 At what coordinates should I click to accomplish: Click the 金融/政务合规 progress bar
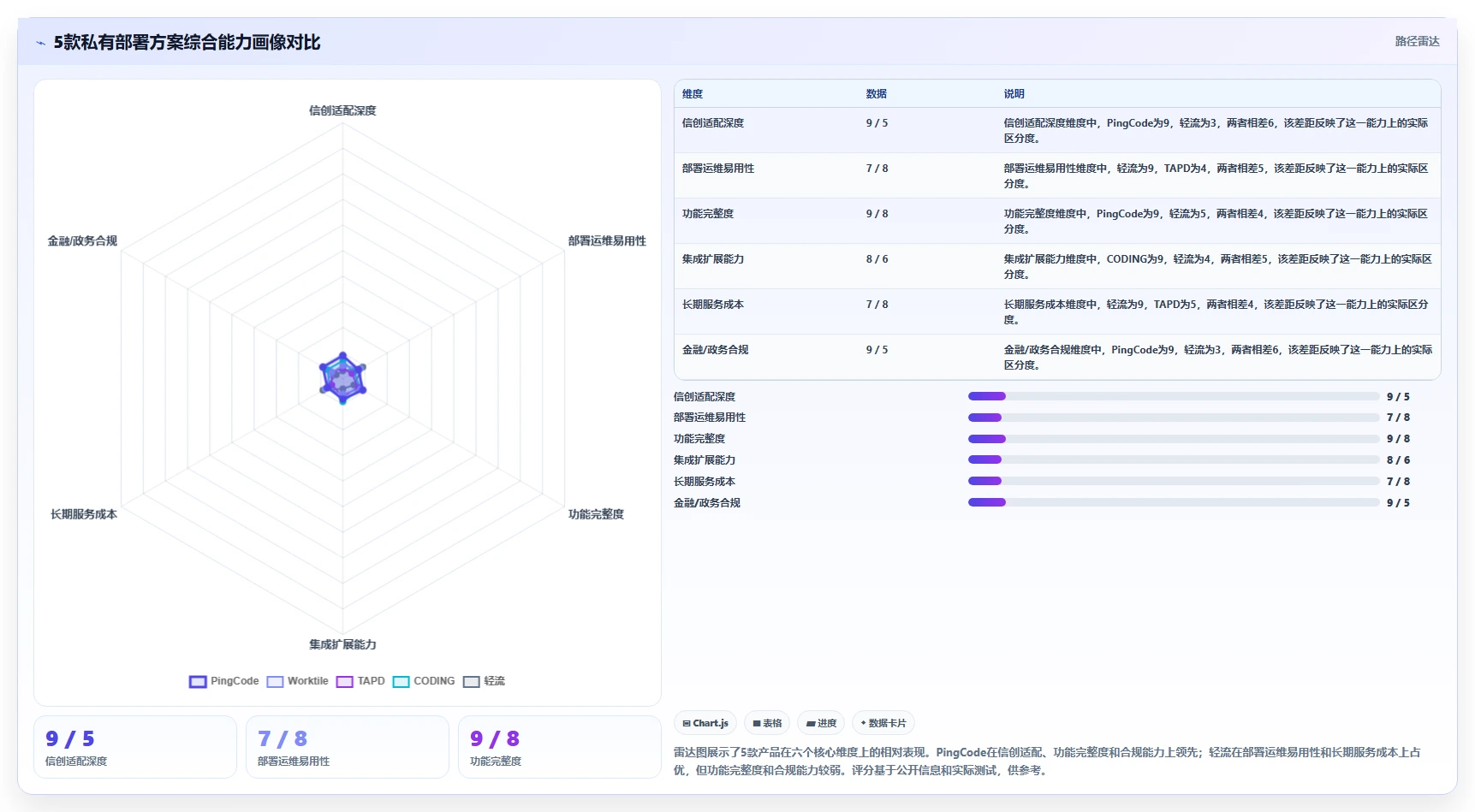pos(1174,502)
